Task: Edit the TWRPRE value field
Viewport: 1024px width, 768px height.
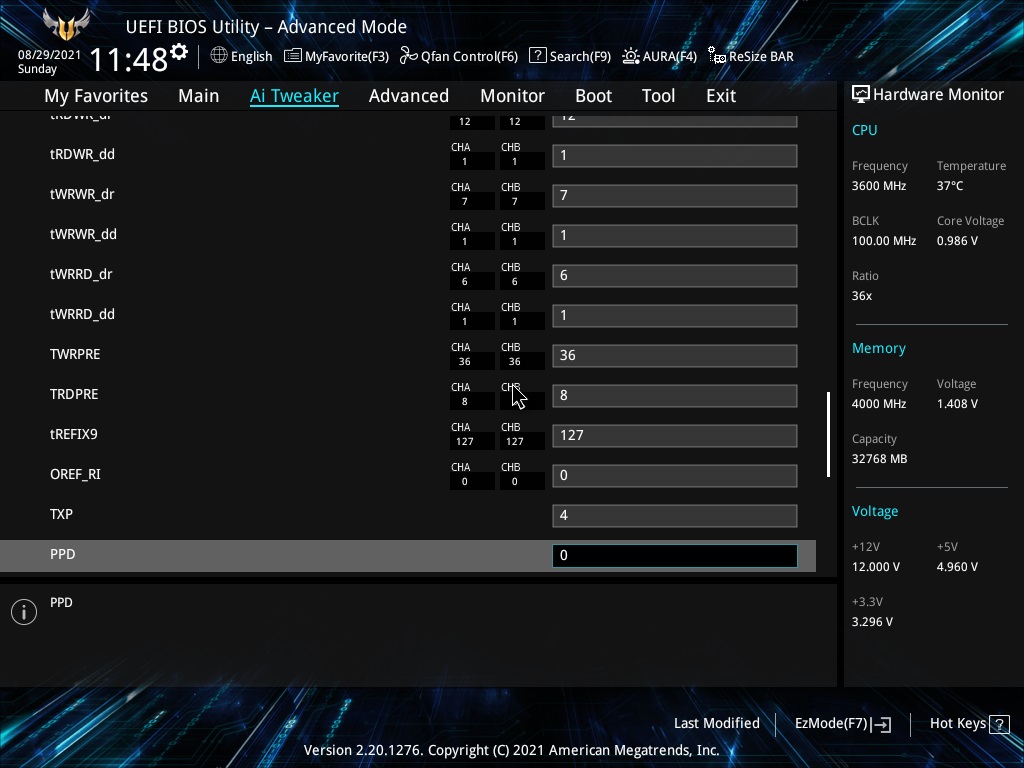Action: coord(675,356)
